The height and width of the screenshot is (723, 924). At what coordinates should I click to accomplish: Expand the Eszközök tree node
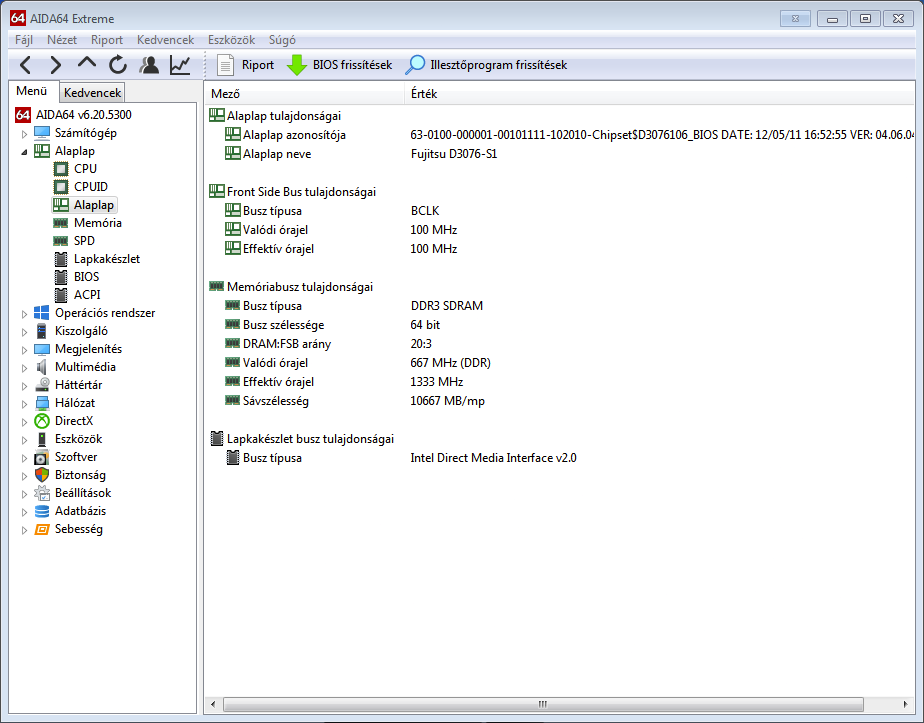coord(24,440)
